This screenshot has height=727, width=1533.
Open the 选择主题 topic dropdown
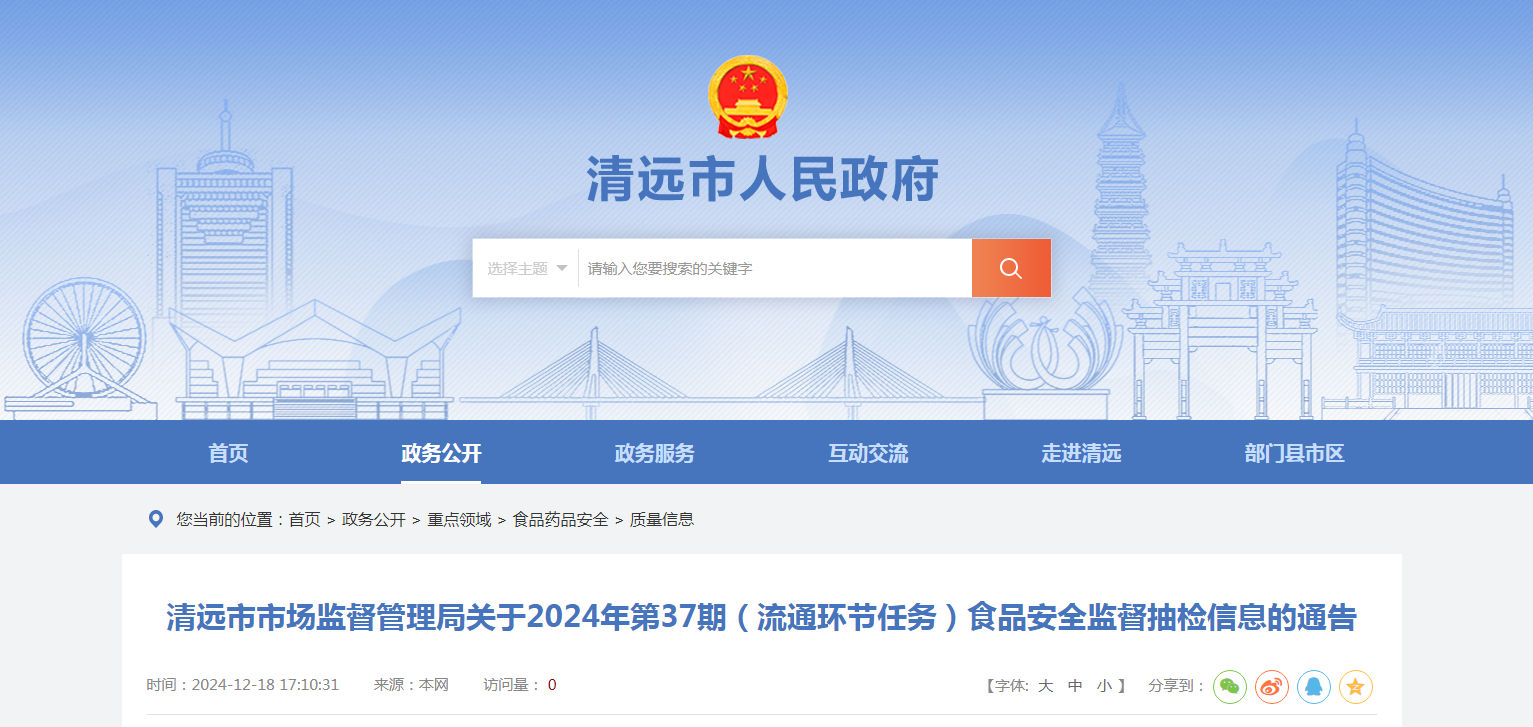coord(527,268)
